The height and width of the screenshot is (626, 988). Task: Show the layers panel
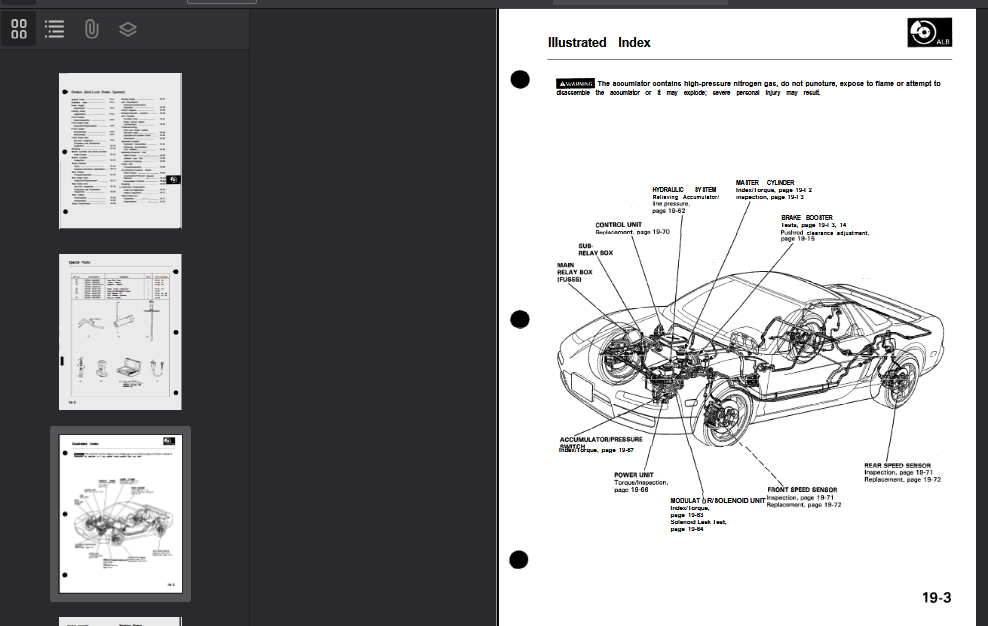click(x=128, y=29)
